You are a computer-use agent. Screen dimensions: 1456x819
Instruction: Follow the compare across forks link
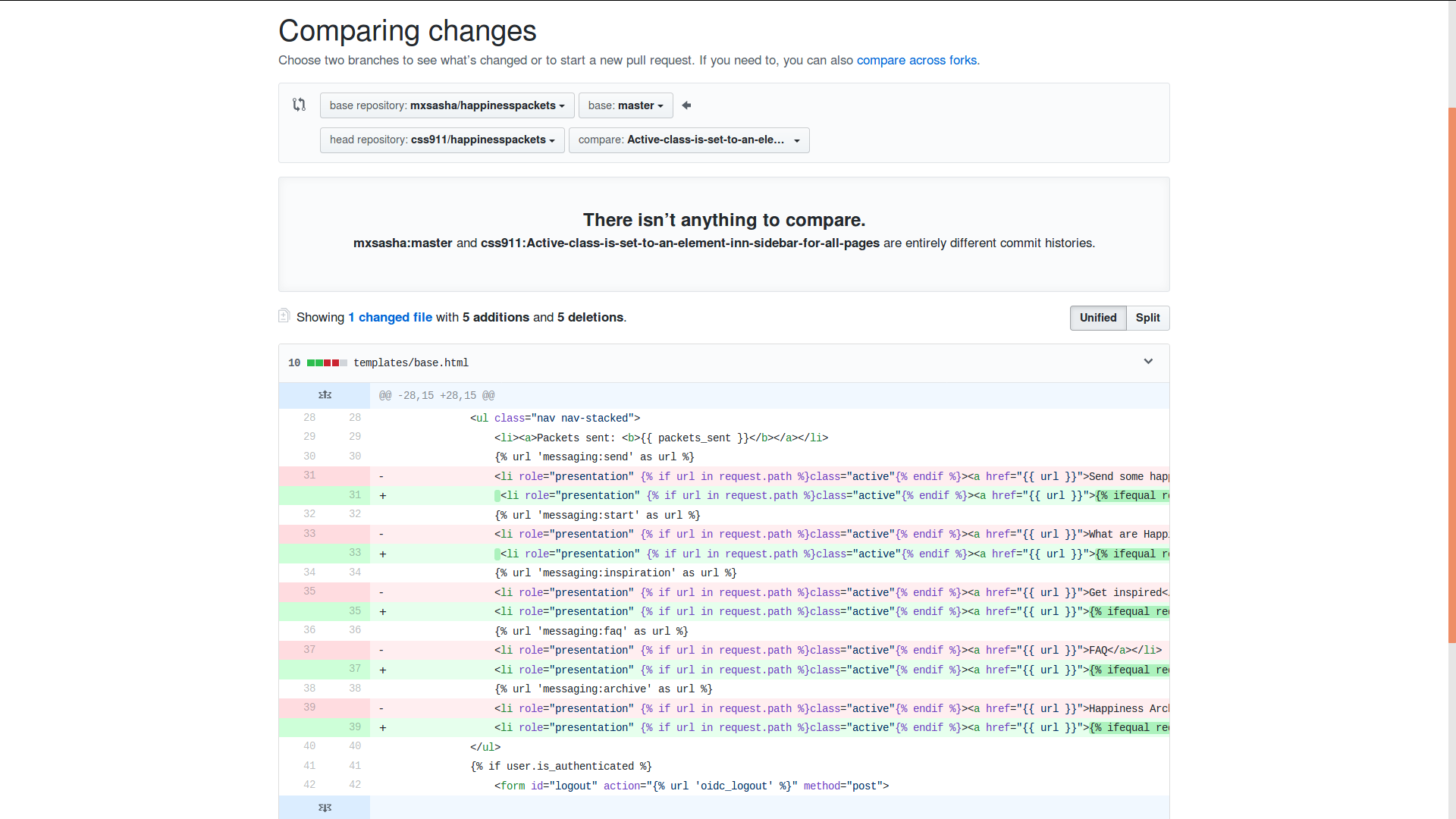[916, 60]
